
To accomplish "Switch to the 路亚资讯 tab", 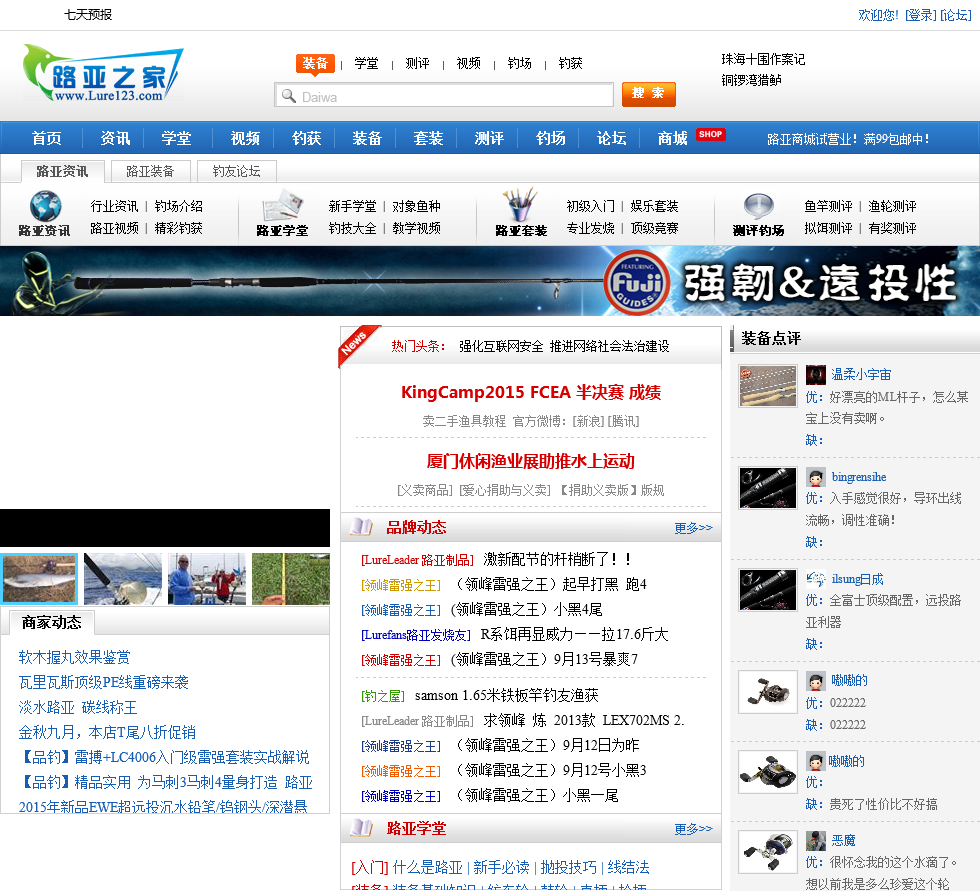I will click(x=62, y=171).
